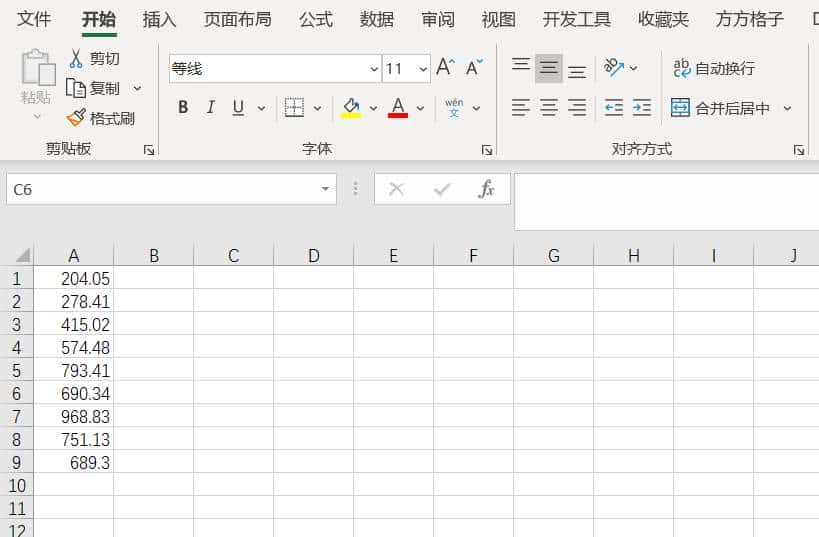Click the Paste clipboard icon
This screenshot has width=819, height=537.
pyautogui.click(x=38, y=68)
